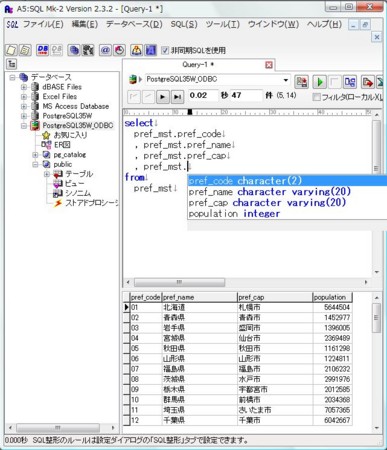Click the pie-chart clock toolbar icon
387x450 pixels.
tap(119, 50)
